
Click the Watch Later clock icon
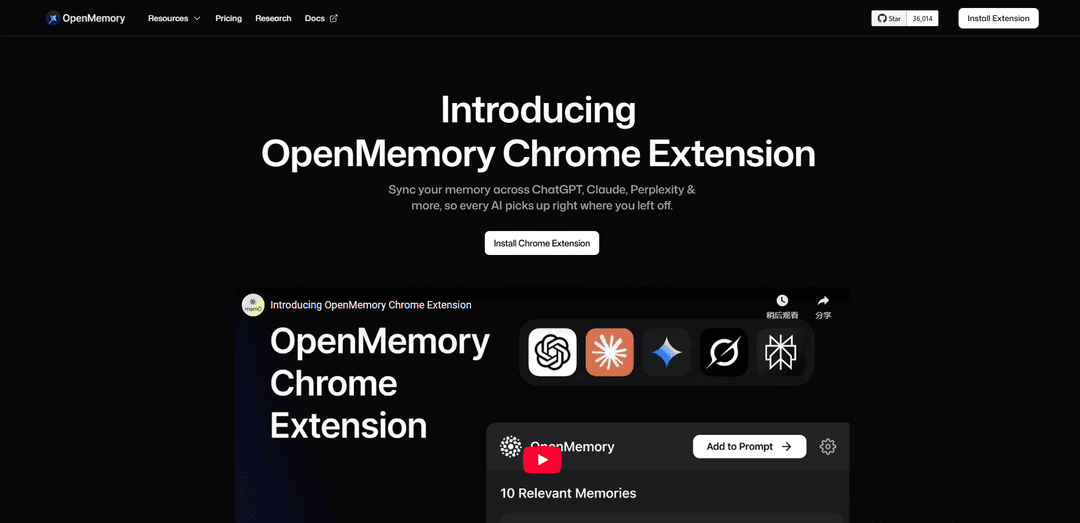pos(782,300)
